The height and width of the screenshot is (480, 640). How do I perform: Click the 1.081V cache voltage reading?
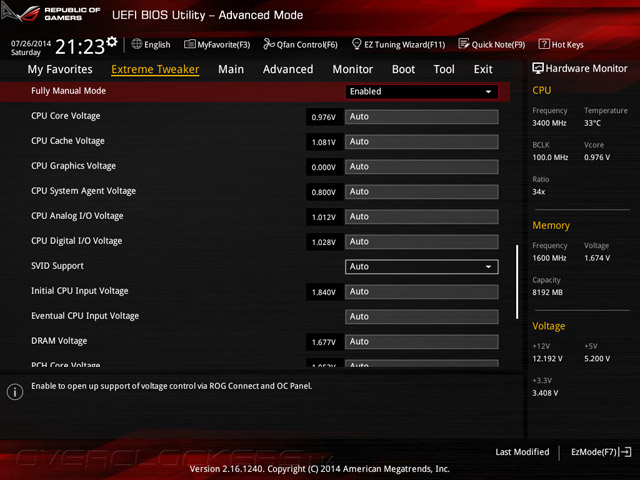tap(324, 142)
